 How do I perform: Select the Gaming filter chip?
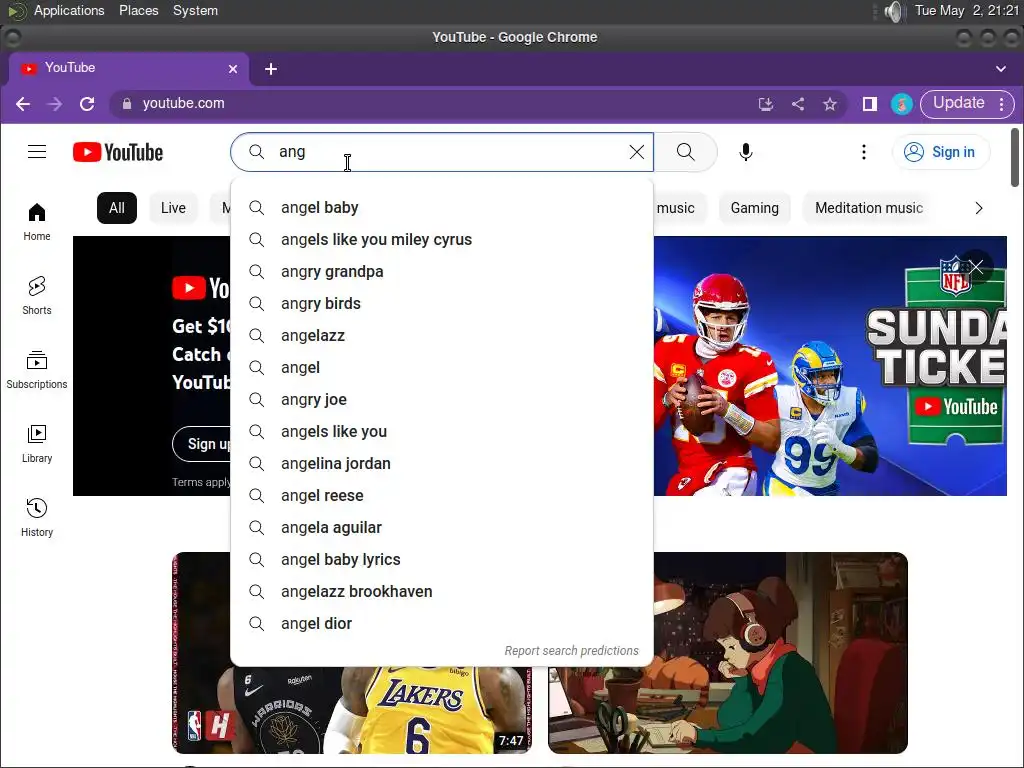point(754,208)
